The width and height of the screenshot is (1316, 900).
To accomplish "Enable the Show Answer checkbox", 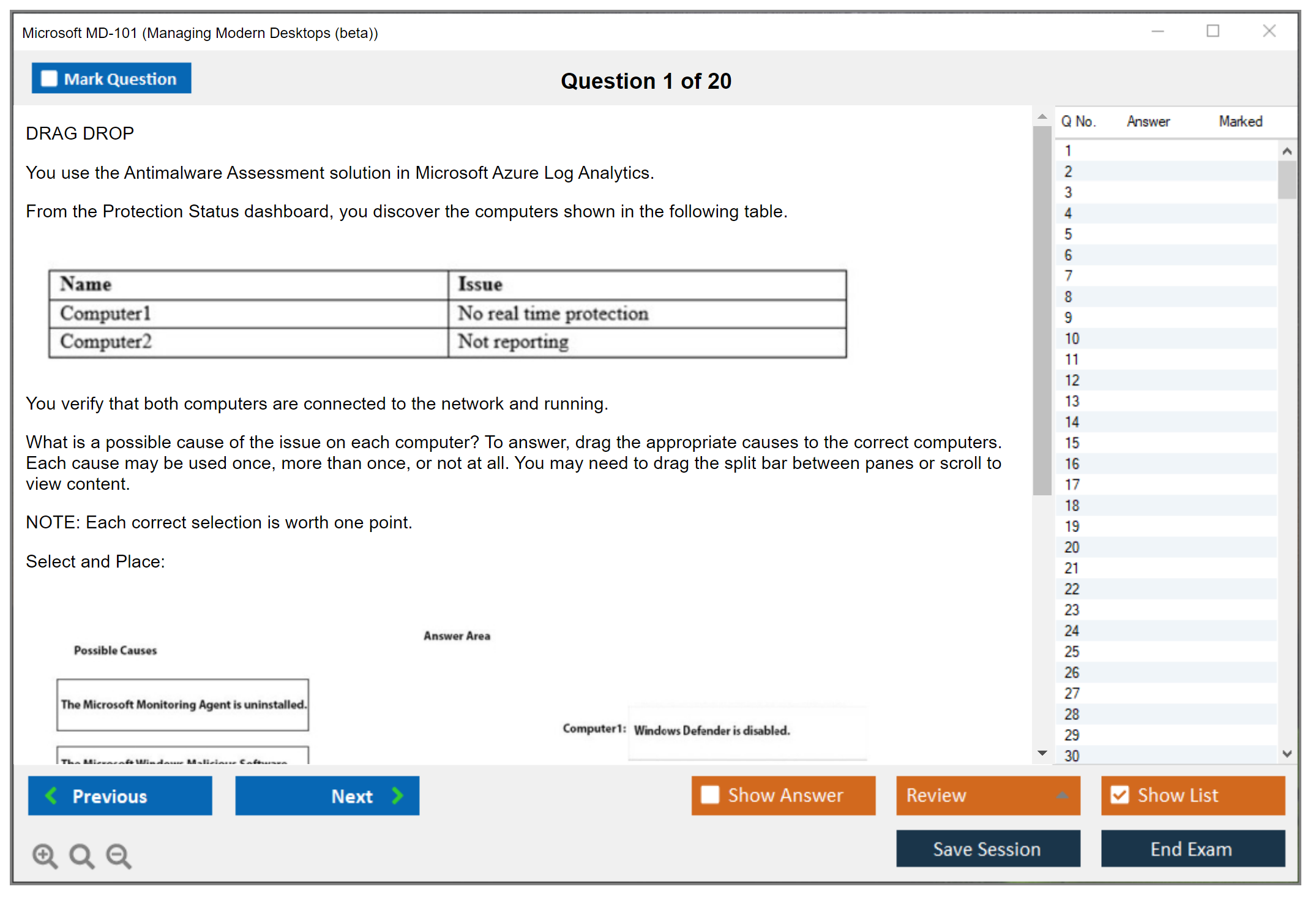I will (x=710, y=795).
